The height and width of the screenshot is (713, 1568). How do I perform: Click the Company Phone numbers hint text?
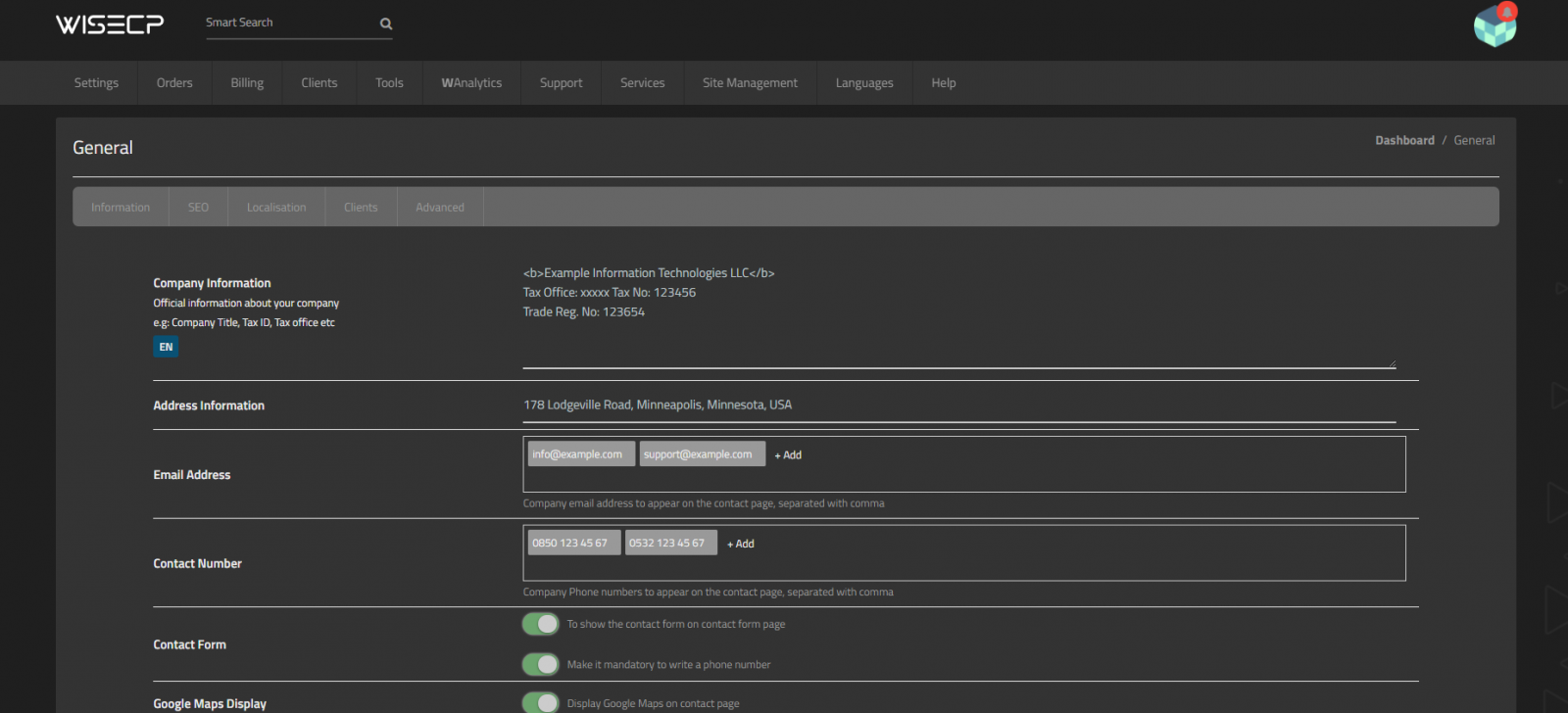[x=708, y=593]
